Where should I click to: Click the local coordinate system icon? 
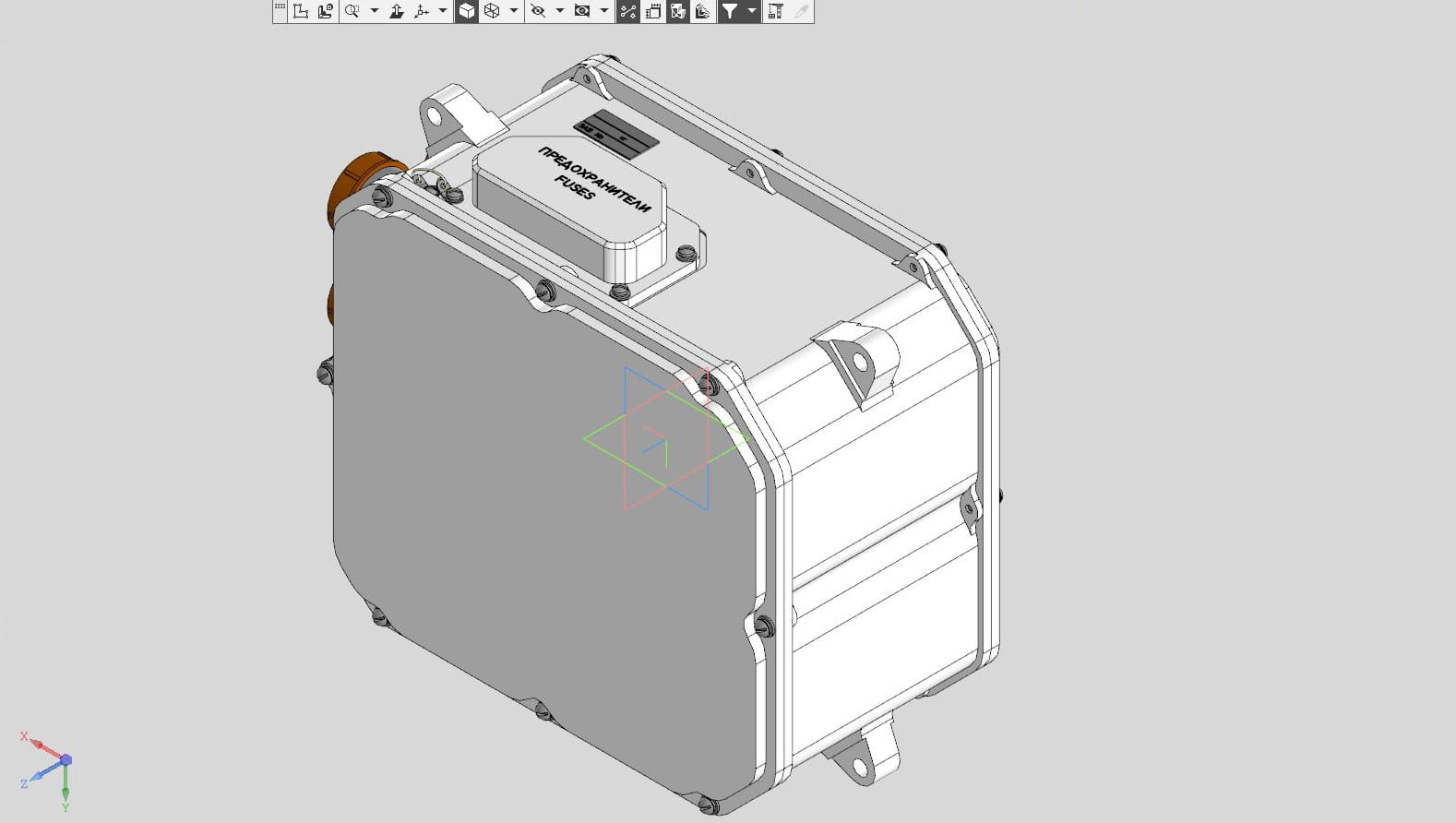pyautogui.click(x=326, y=11)
